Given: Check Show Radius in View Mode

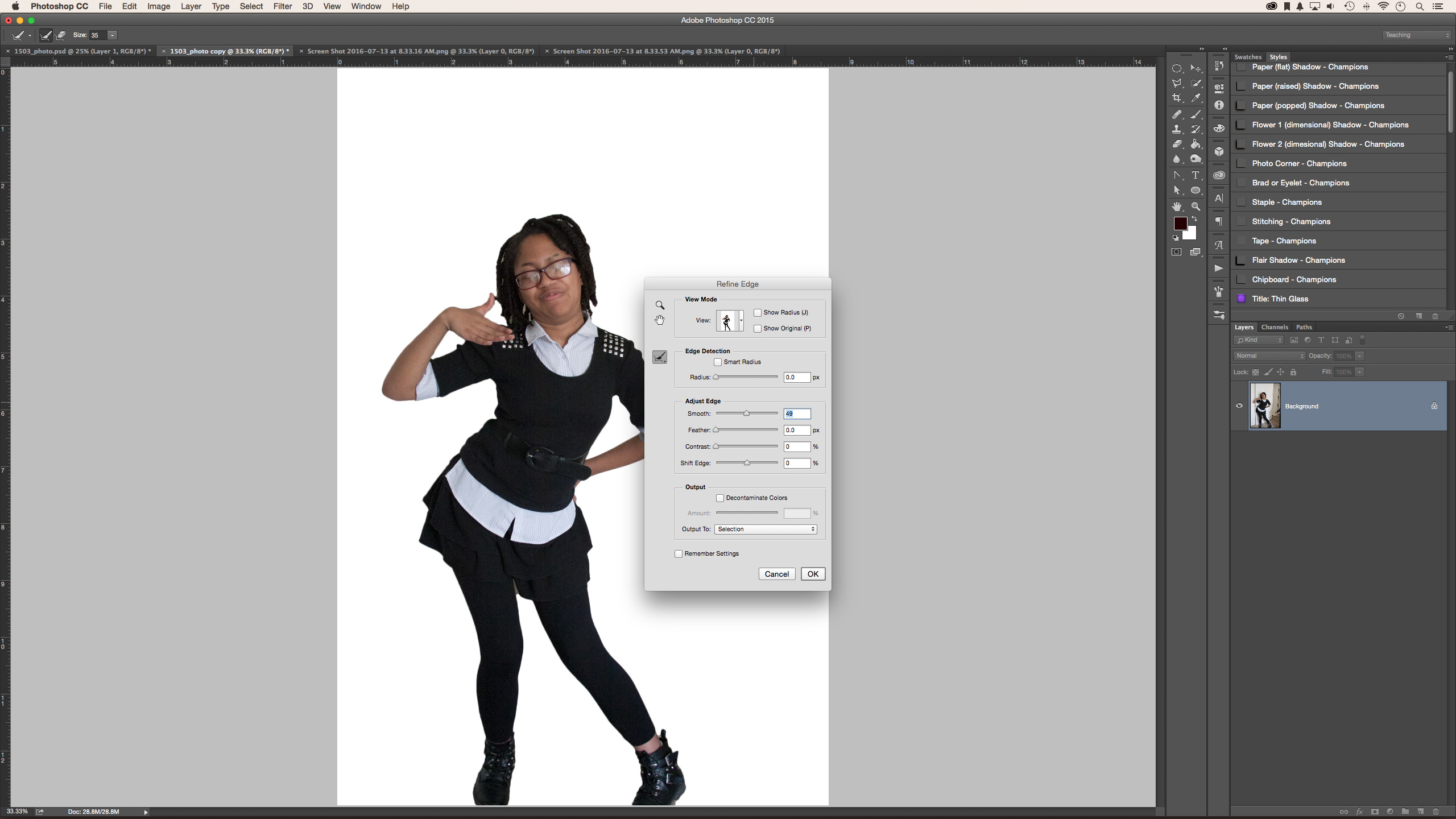Looking at the screenshot, I should tap(757, 312).
